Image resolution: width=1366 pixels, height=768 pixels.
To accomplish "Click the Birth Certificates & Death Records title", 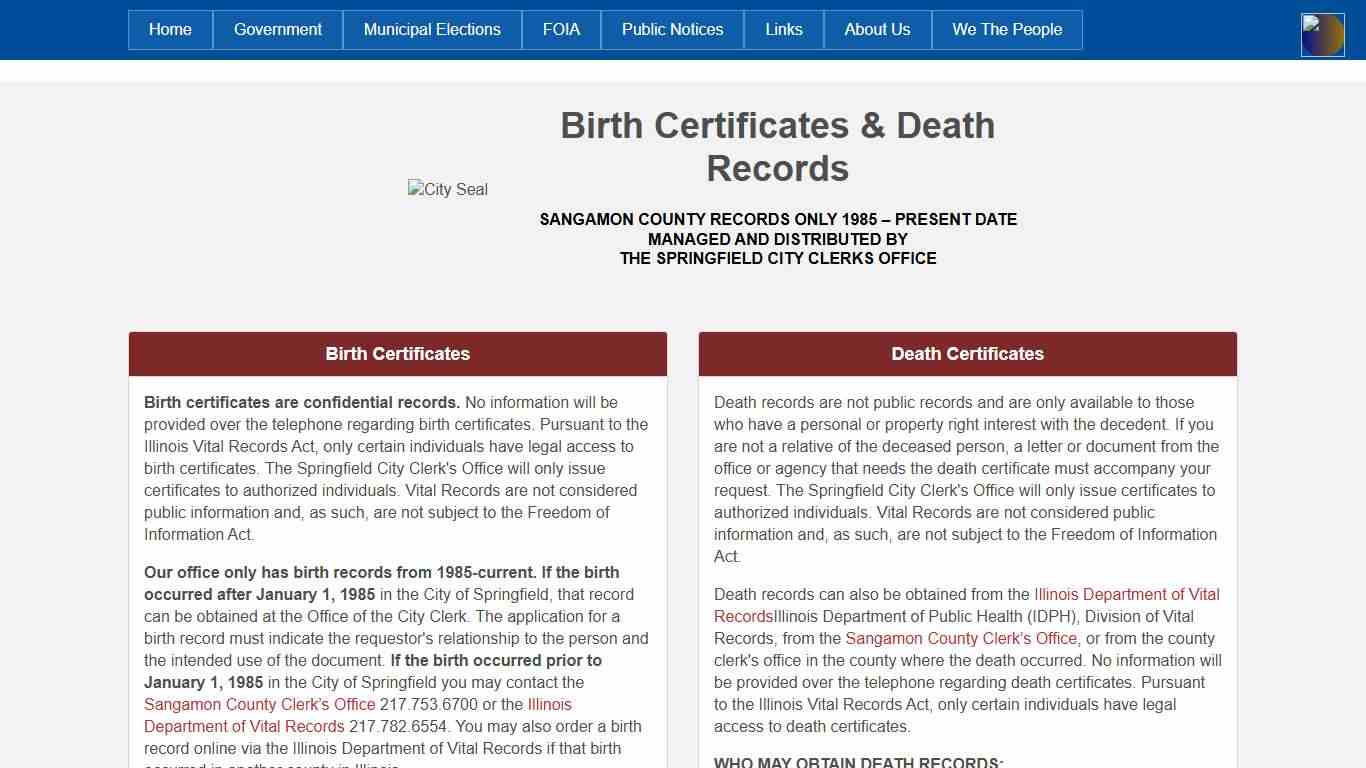I will (777, 147).
